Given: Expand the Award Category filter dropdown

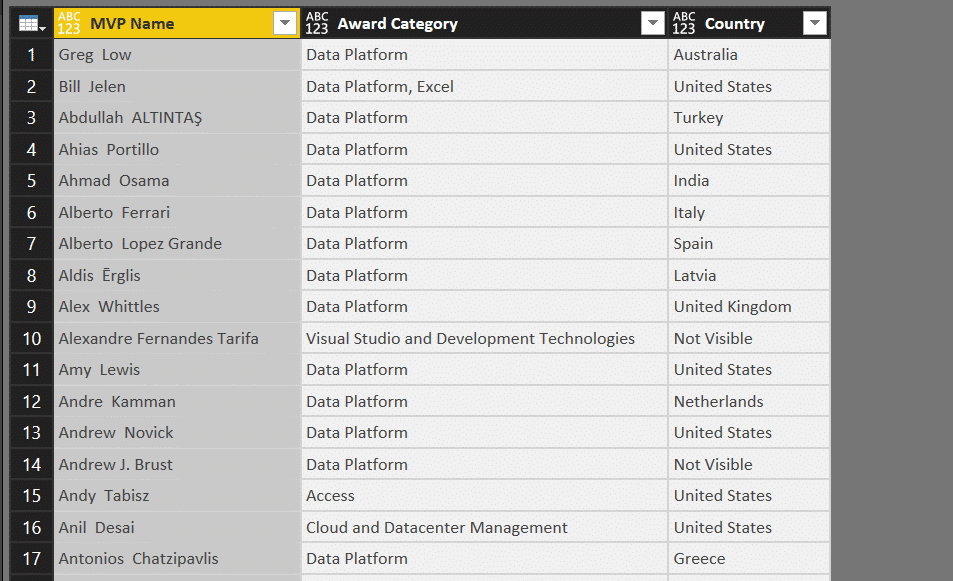Looking at the screenshot, I should coord(653,24).
